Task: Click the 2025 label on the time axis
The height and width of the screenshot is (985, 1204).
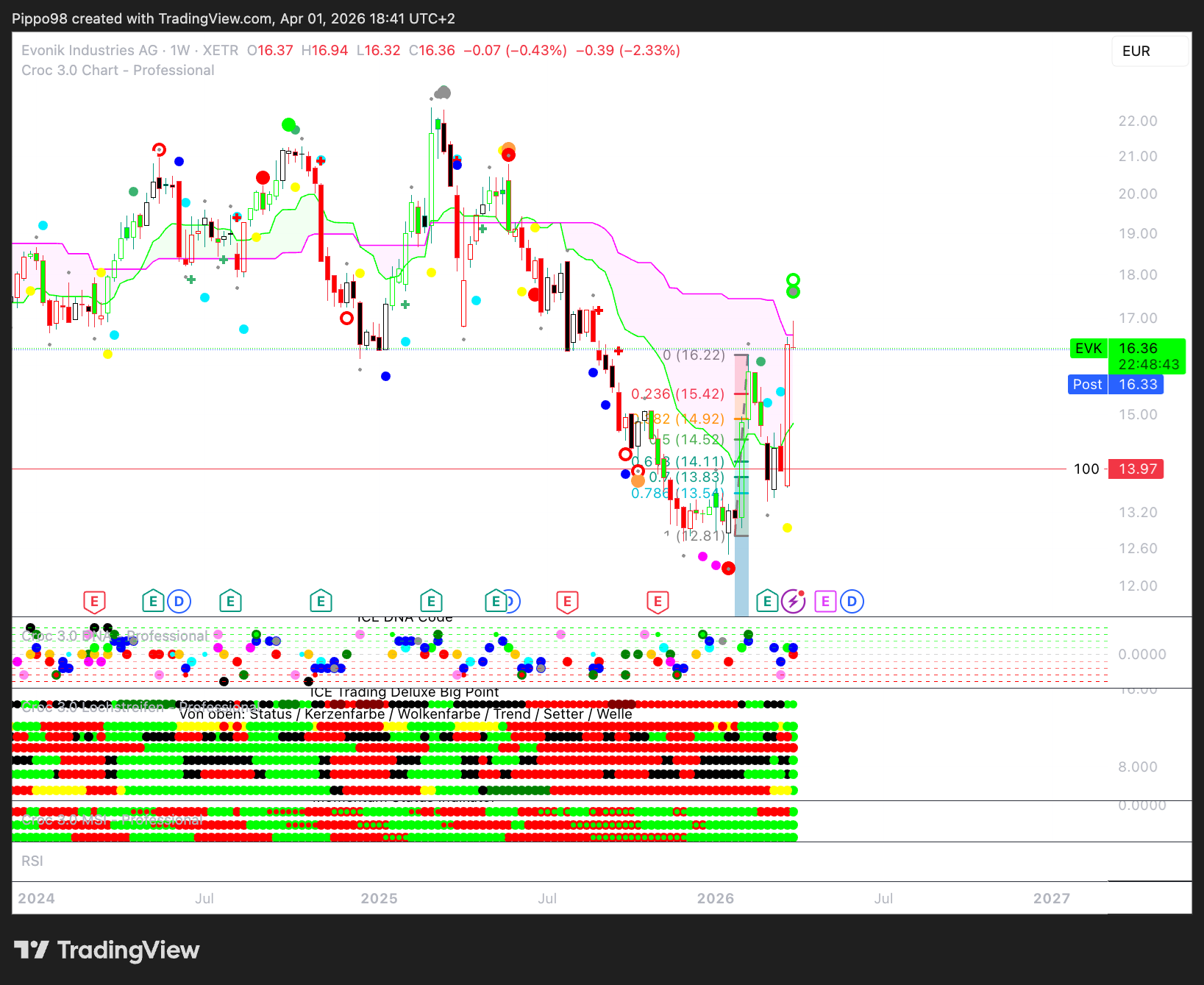Action: pos(379,898)
